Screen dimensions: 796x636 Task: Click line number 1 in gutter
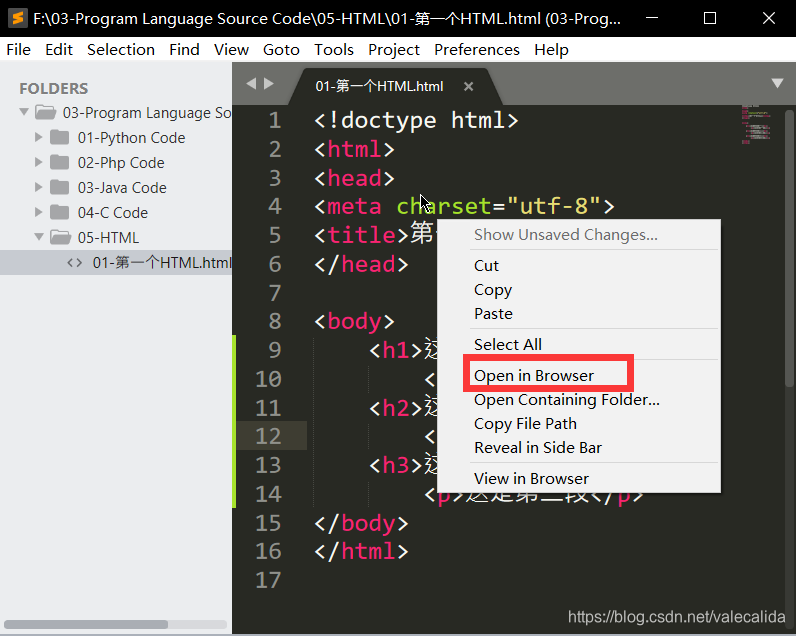click(x=275, y=120)
